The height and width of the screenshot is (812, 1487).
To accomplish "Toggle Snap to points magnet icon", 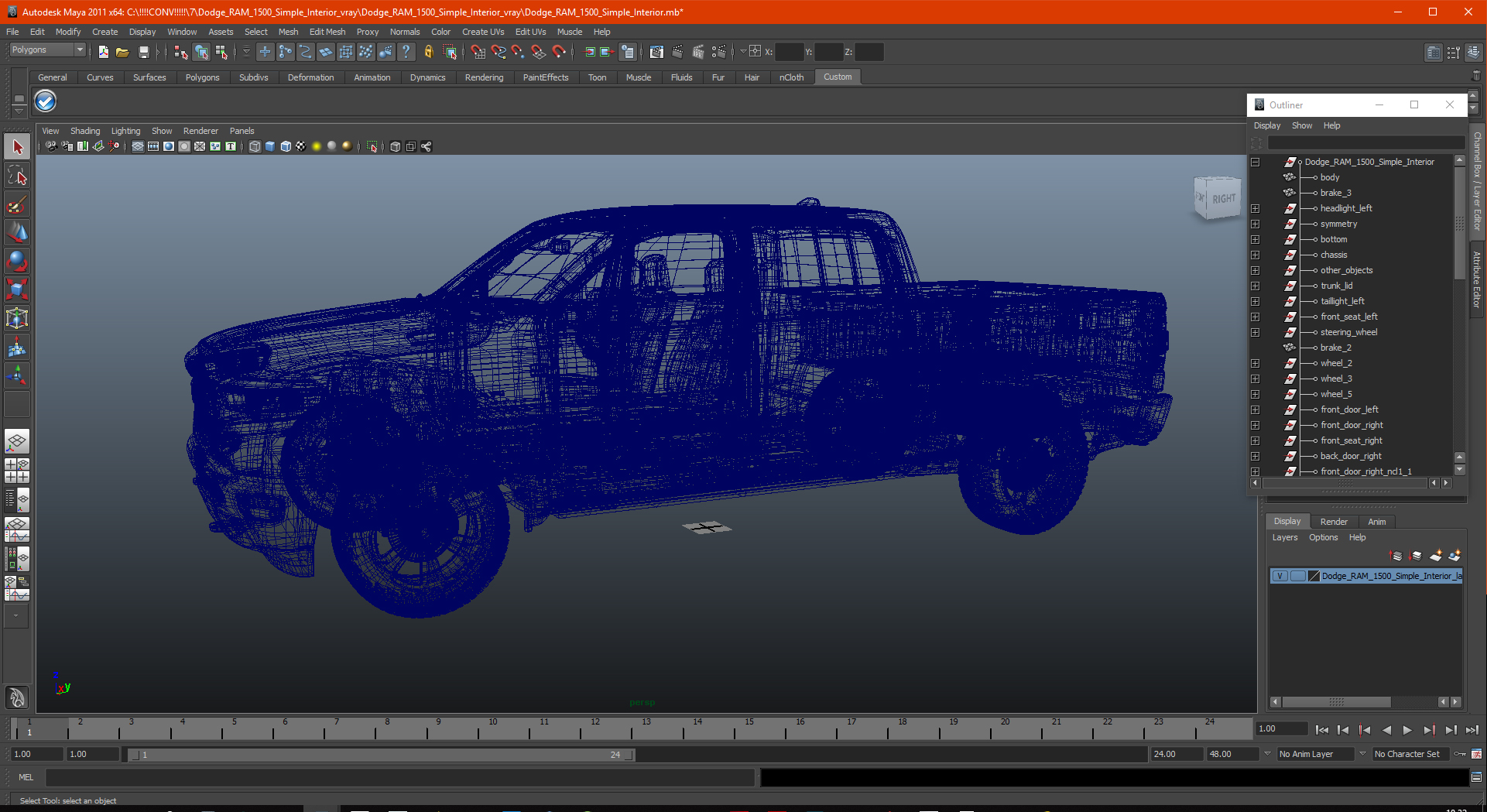I will click(519, 52).
